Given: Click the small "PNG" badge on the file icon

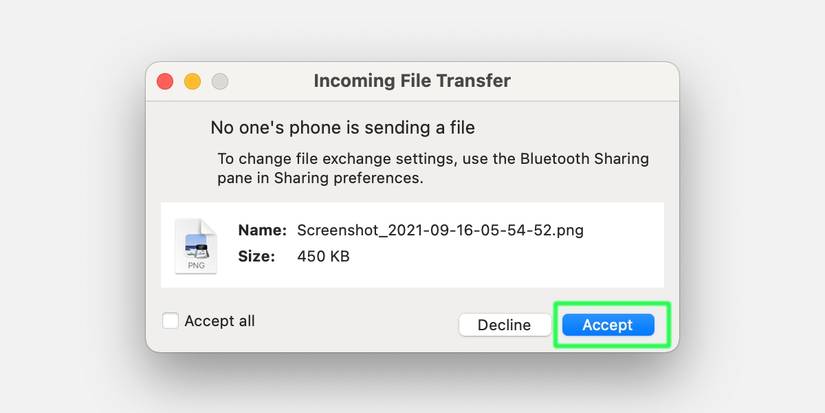Looking at the screenshot, I should coord(195,266).
